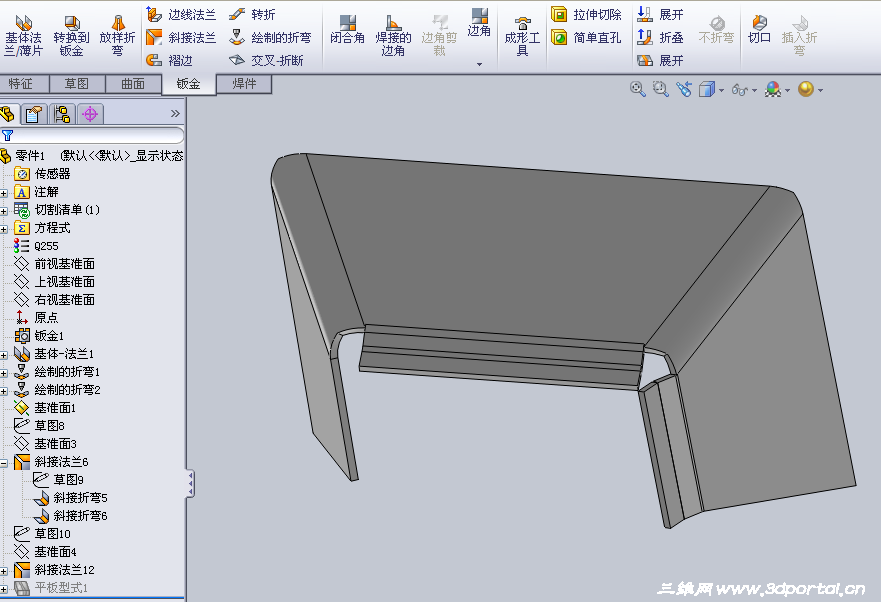Open the FeatureManager design tree tab
Viewport: 881px width, 602px height.
[8, 115]
